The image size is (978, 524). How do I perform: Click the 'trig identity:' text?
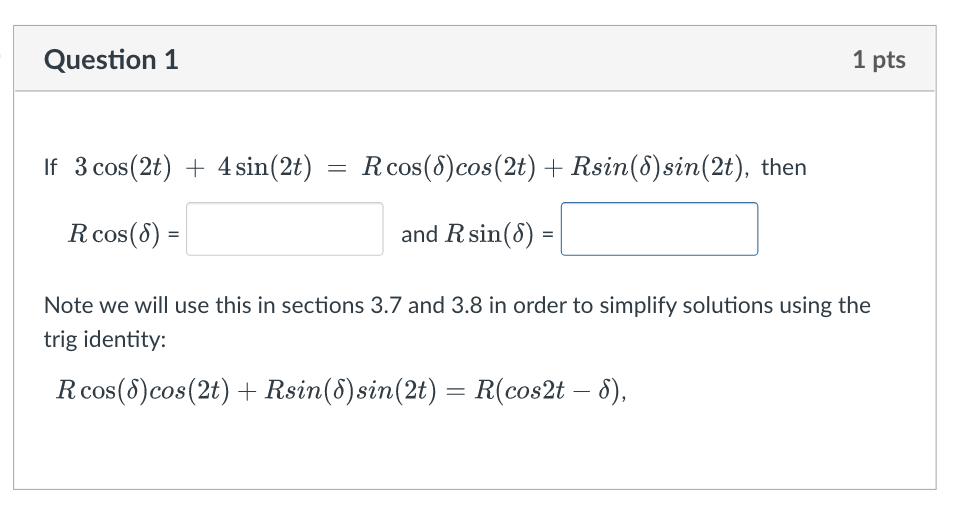click(x=105, y=340)
